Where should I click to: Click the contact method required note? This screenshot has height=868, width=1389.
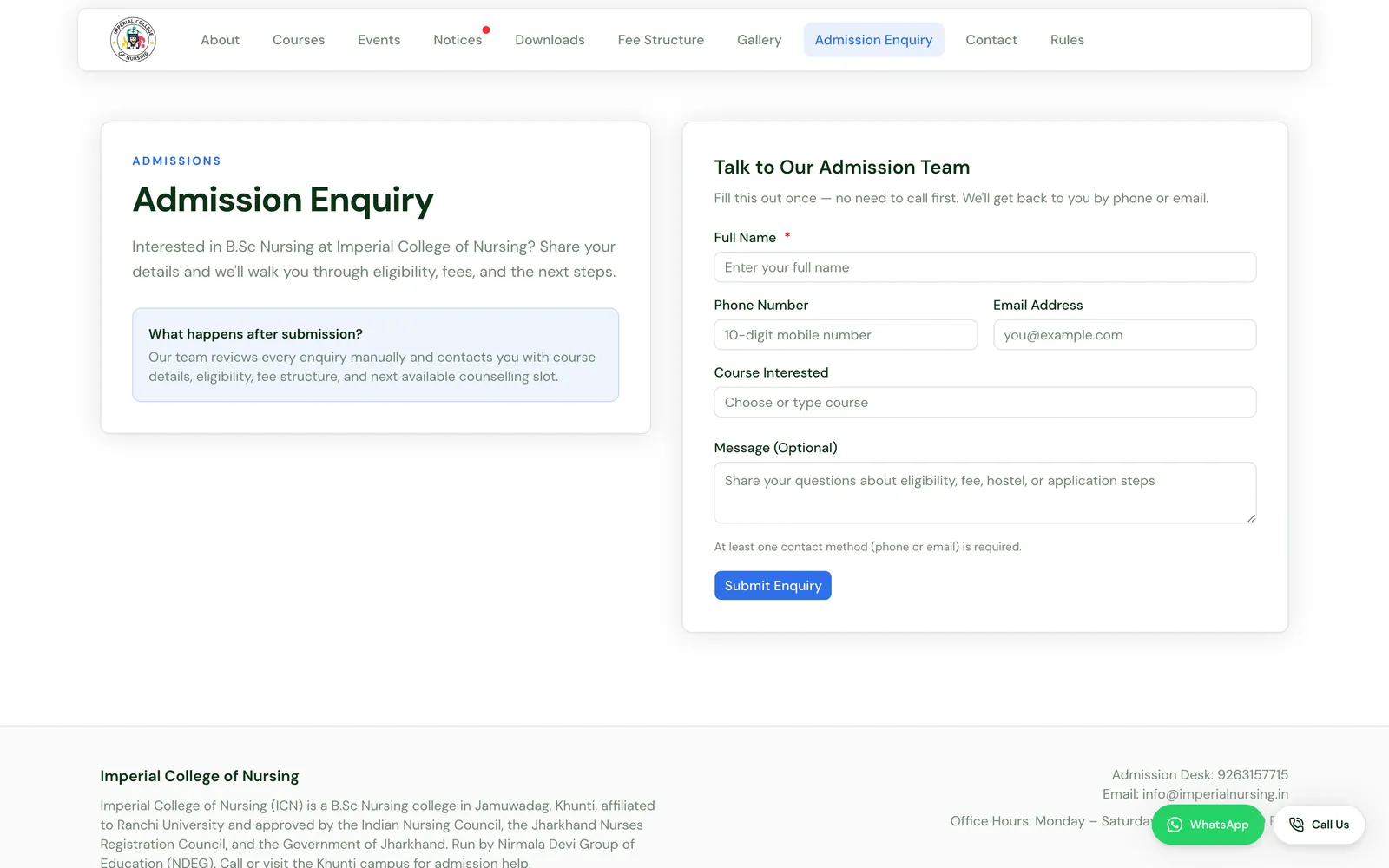tap(867, 547)
